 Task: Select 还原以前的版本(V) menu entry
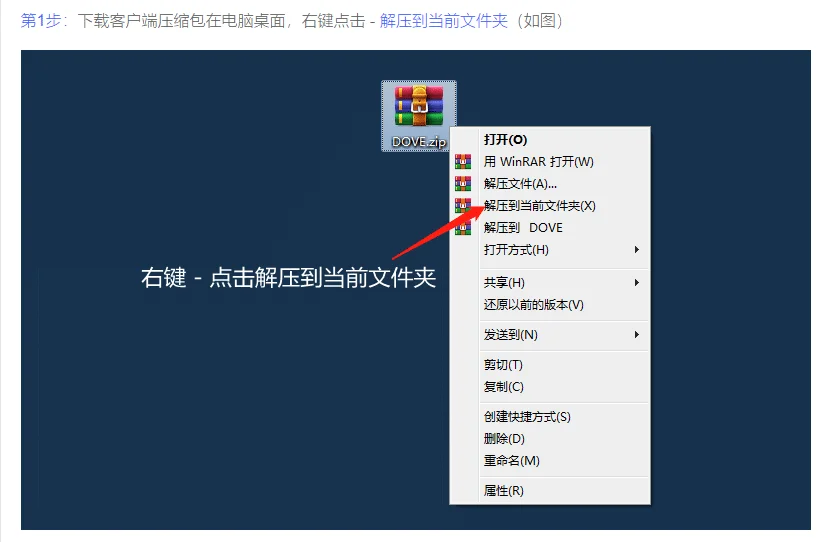tap(533, 305)
